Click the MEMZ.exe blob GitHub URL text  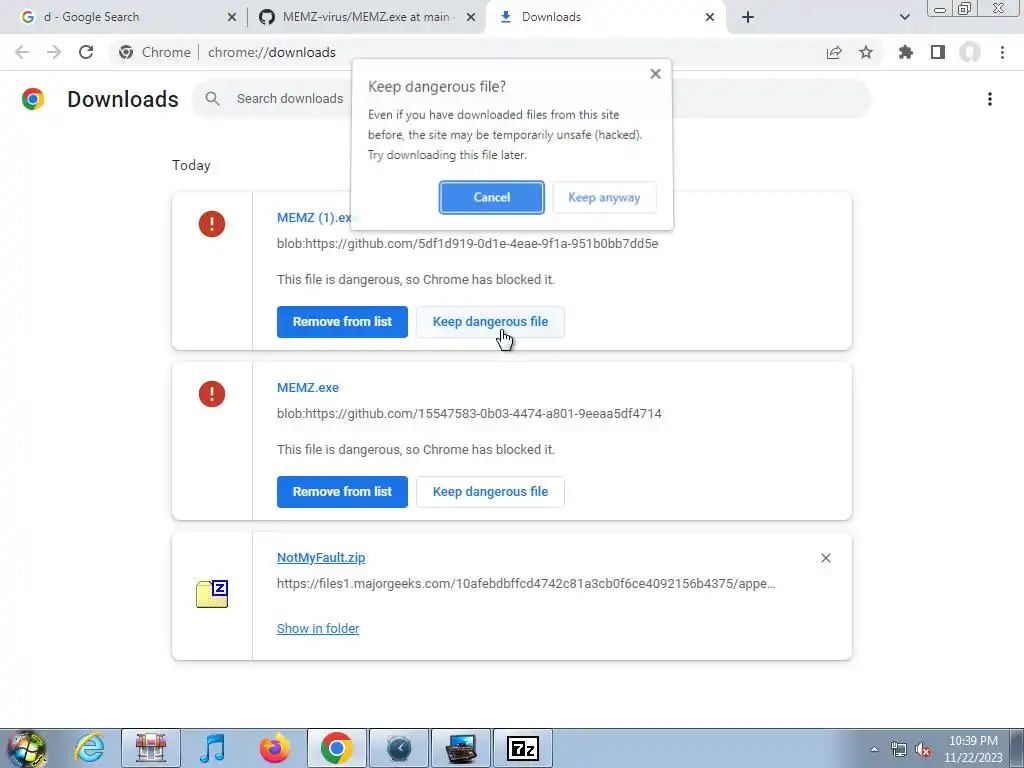[x=469, y=413]
